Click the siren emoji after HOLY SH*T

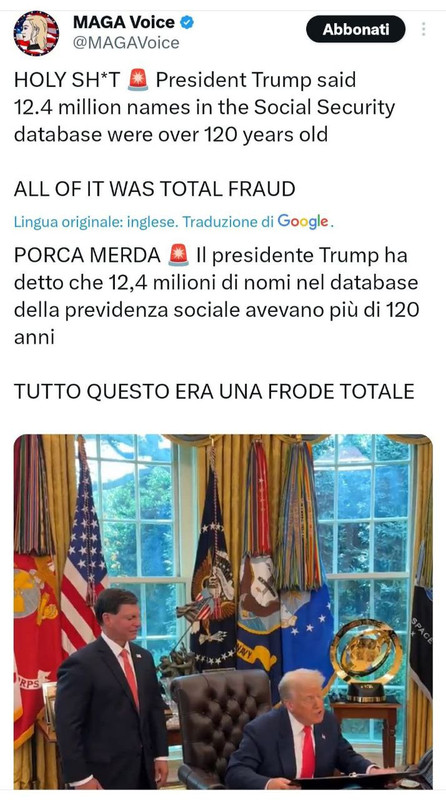point(138,81)
